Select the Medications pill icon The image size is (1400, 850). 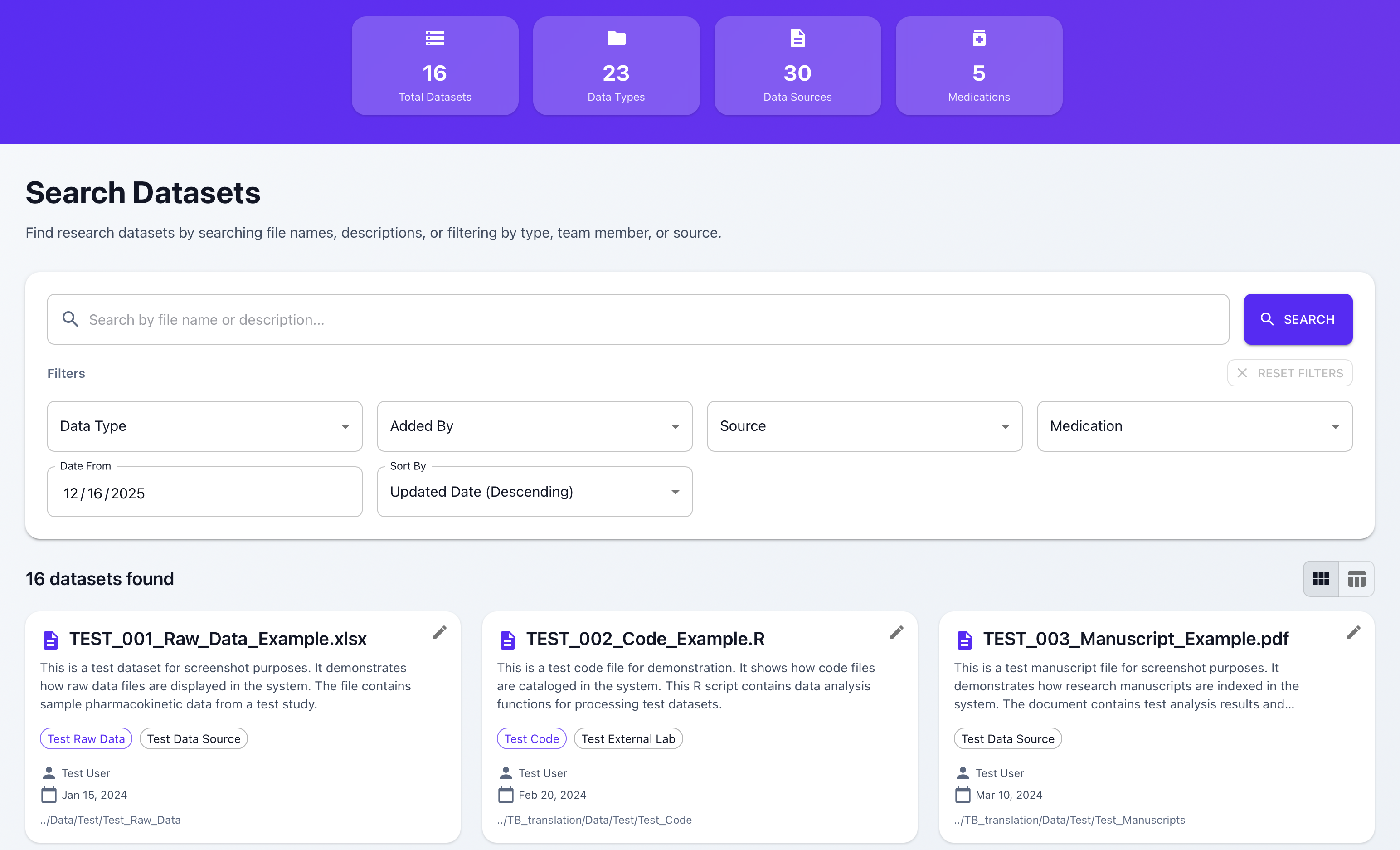[x=978, y=38]
